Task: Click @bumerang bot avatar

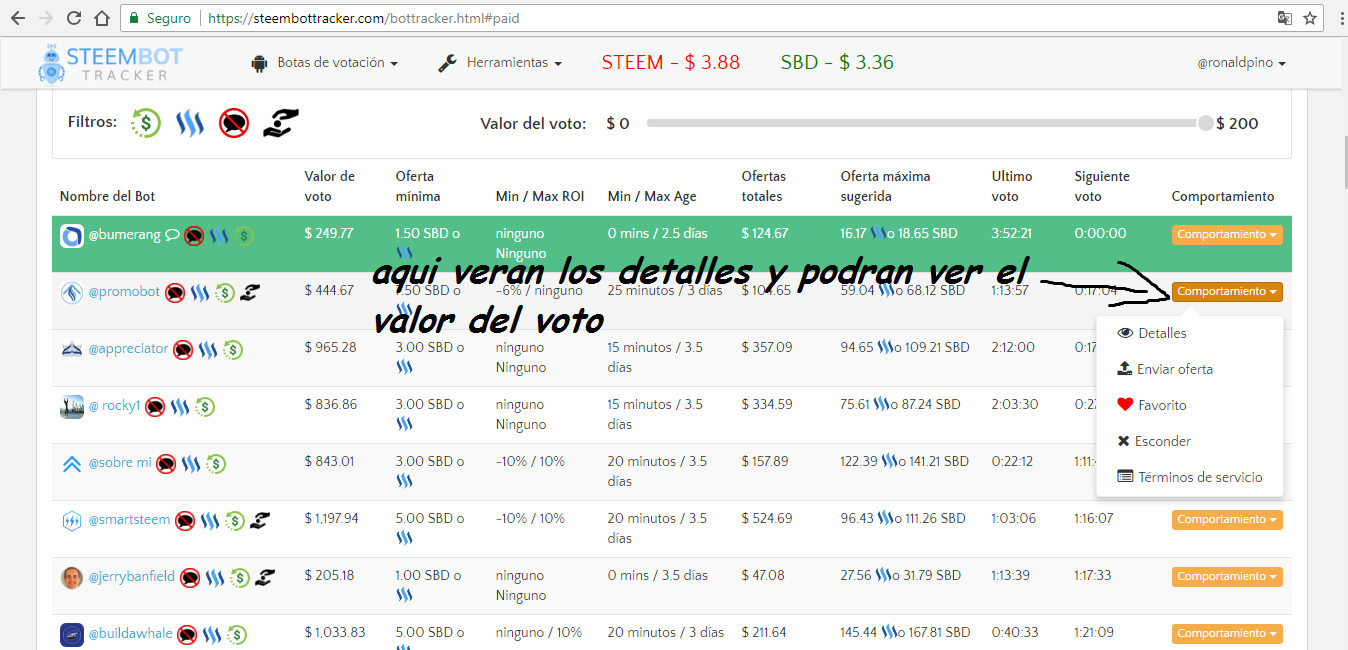Action: tap(72, 236)
